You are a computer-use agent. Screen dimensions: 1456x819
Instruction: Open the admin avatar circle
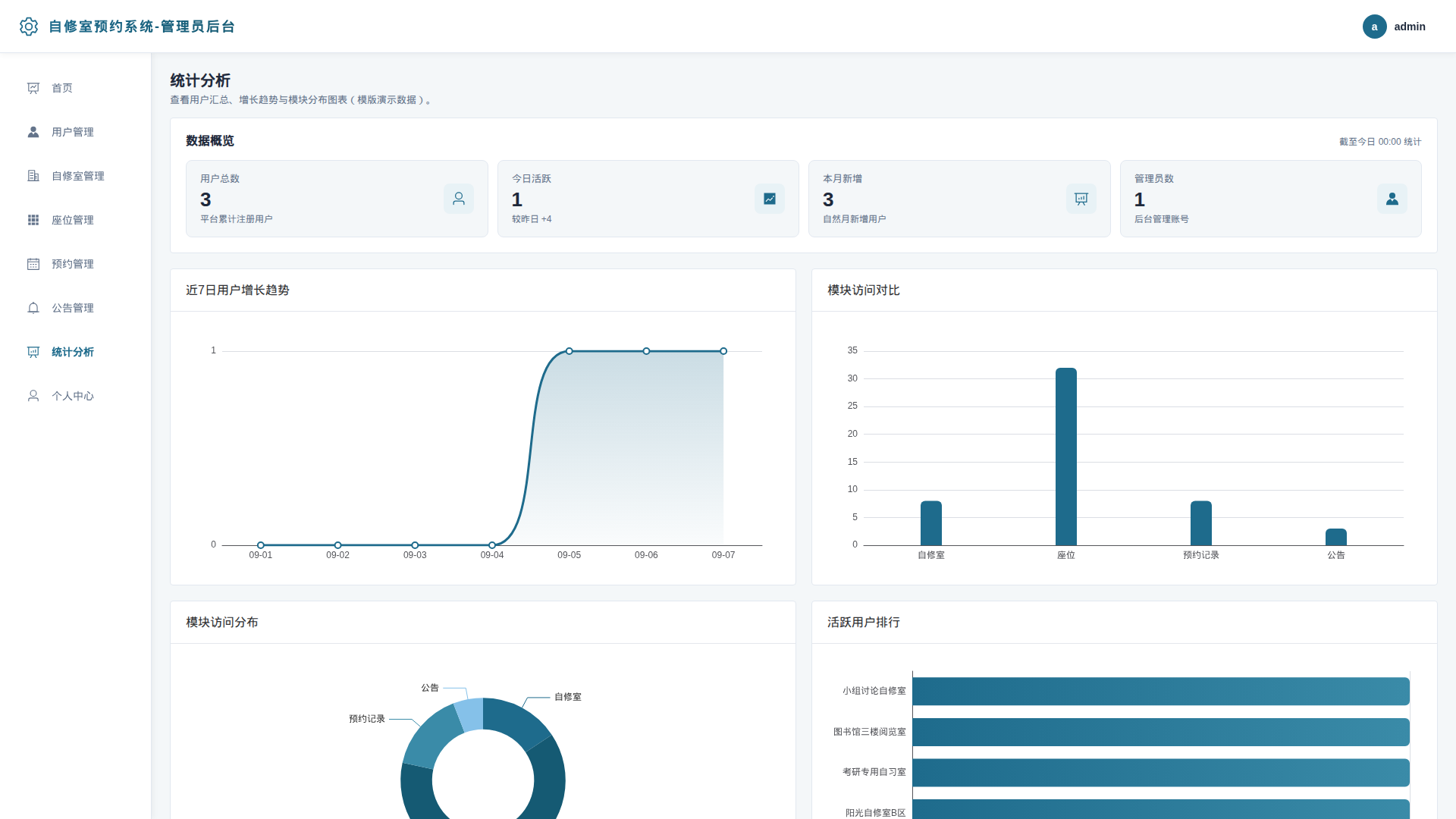[1374, 27]
